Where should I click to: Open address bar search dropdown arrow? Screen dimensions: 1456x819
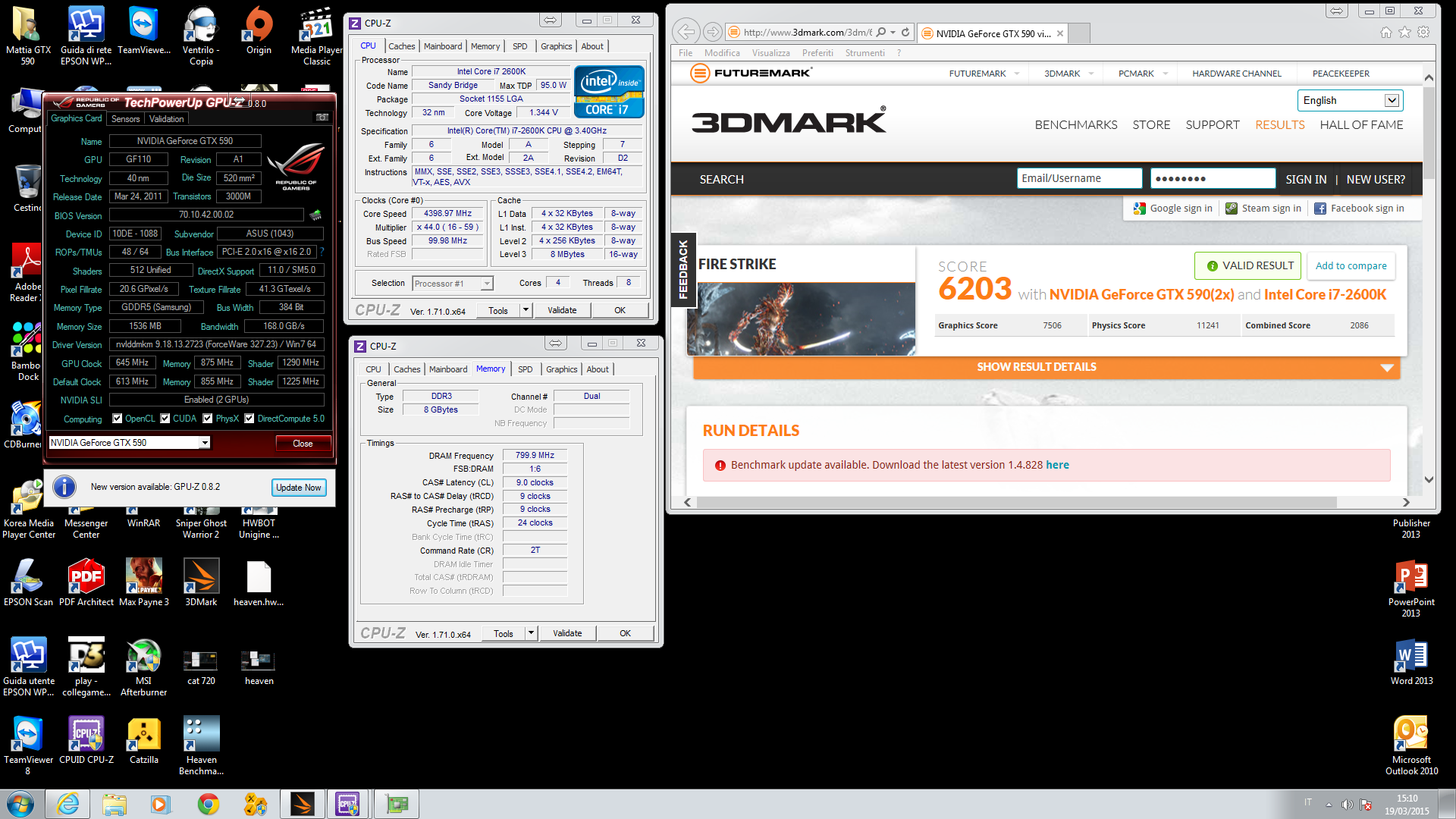point(893,33)
